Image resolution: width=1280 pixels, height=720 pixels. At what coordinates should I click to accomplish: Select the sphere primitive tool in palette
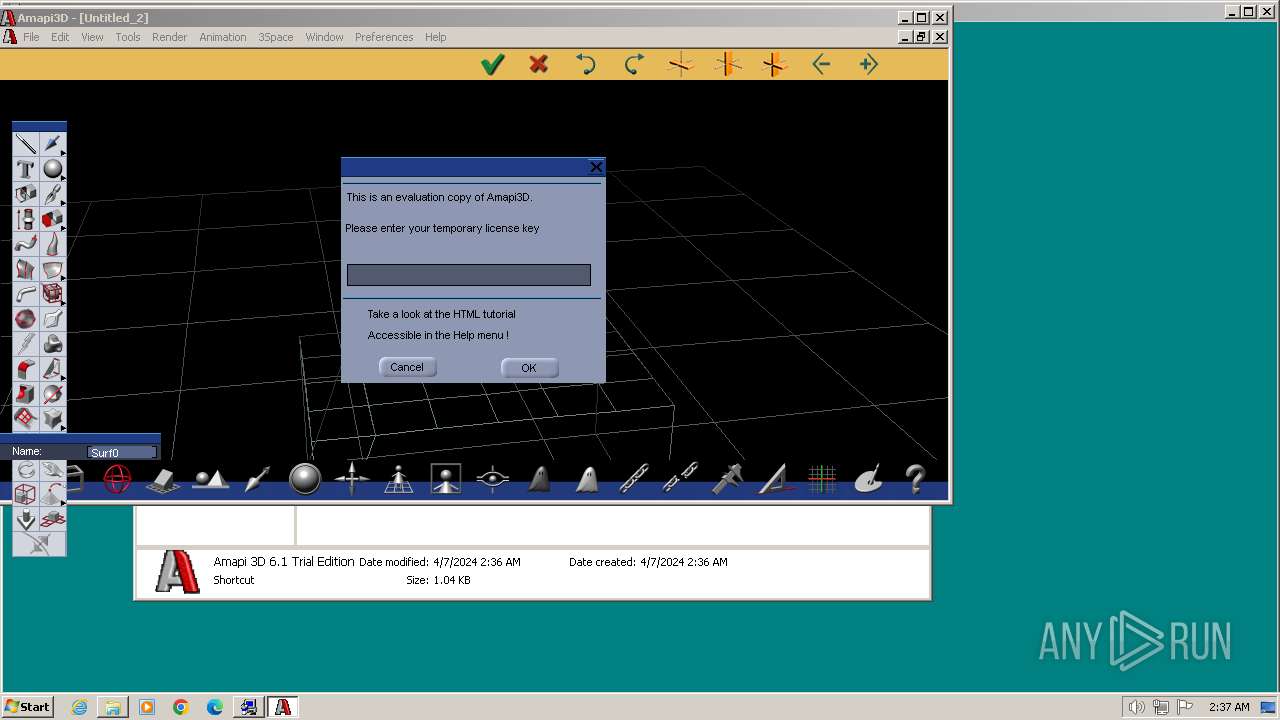pos(52,170)
